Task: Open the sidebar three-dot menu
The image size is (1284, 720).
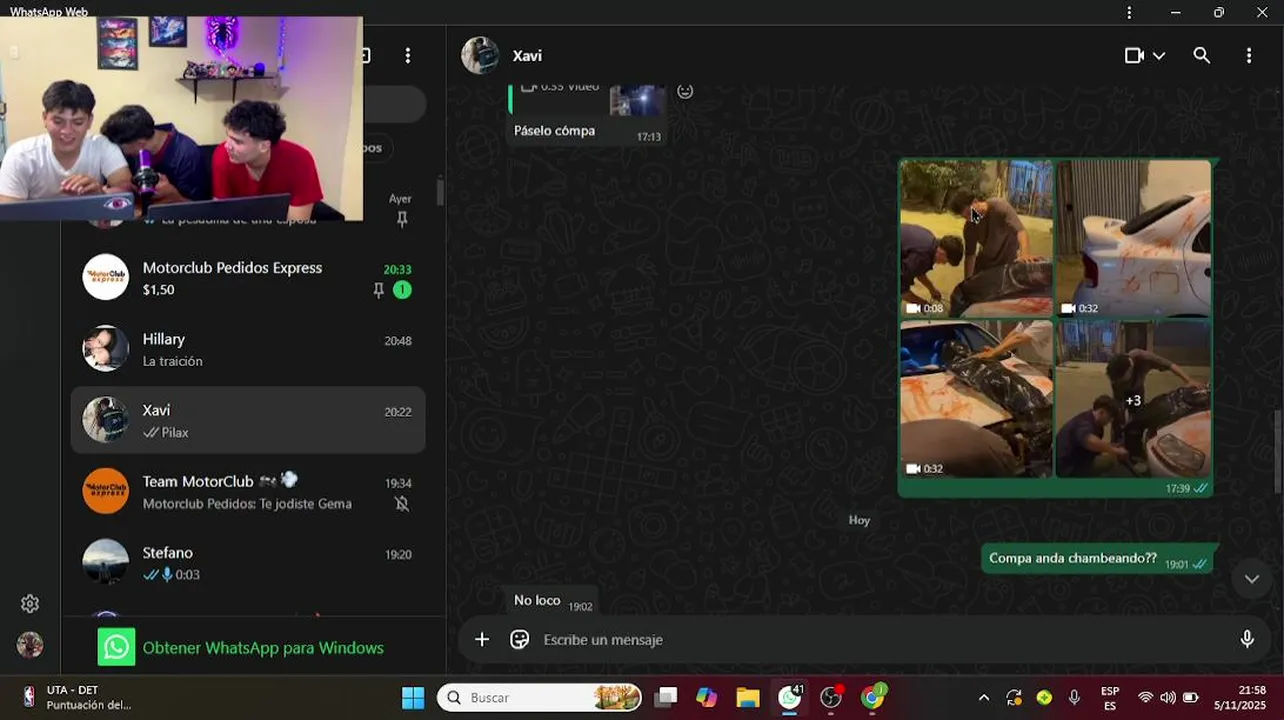Action: (x=408, y=56)
